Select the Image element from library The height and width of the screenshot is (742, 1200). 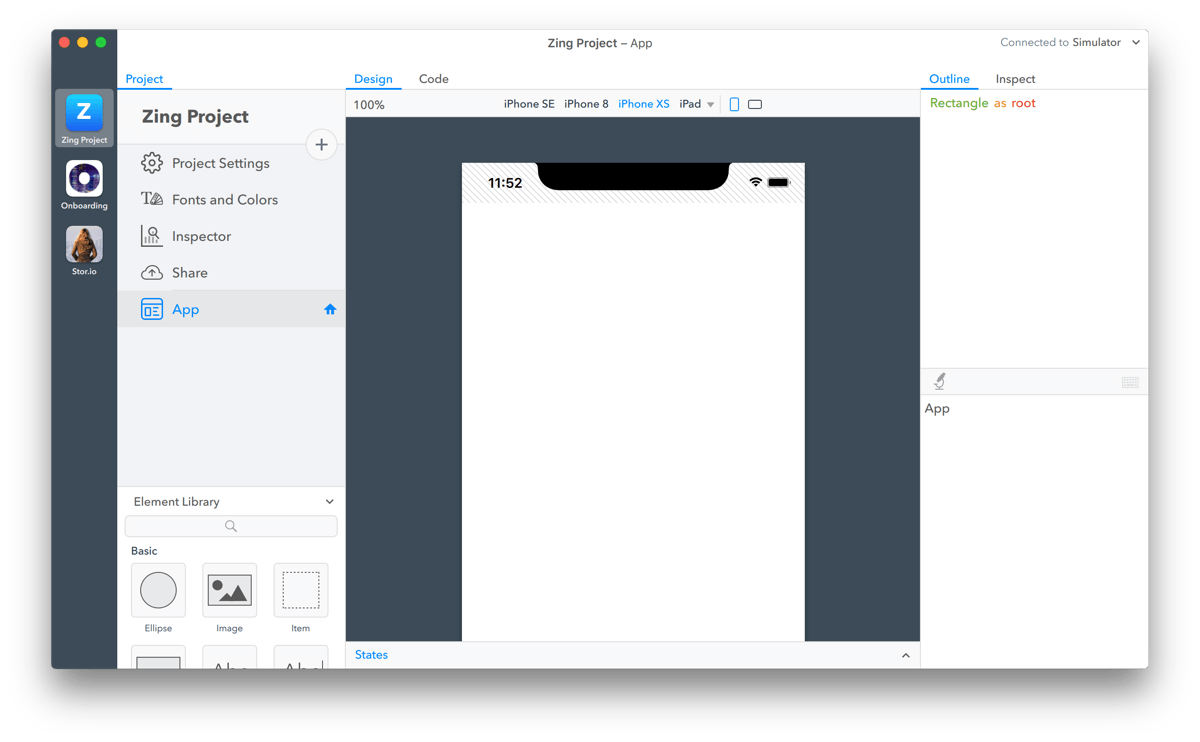point(229,590)
